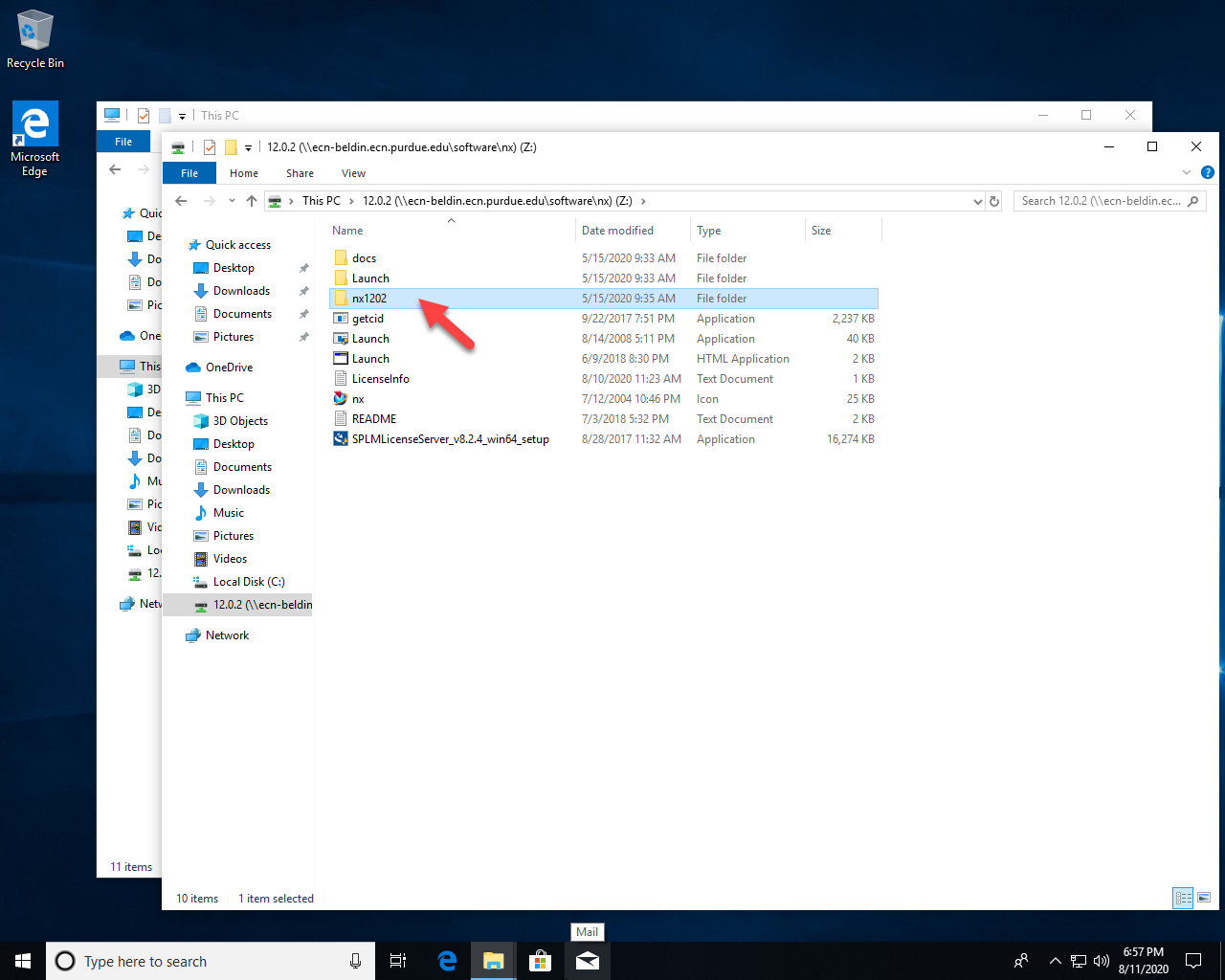Unpin Downloads from Quick access
The height and width of the screenshot is (980, 1225).
[x=304, y=290]
